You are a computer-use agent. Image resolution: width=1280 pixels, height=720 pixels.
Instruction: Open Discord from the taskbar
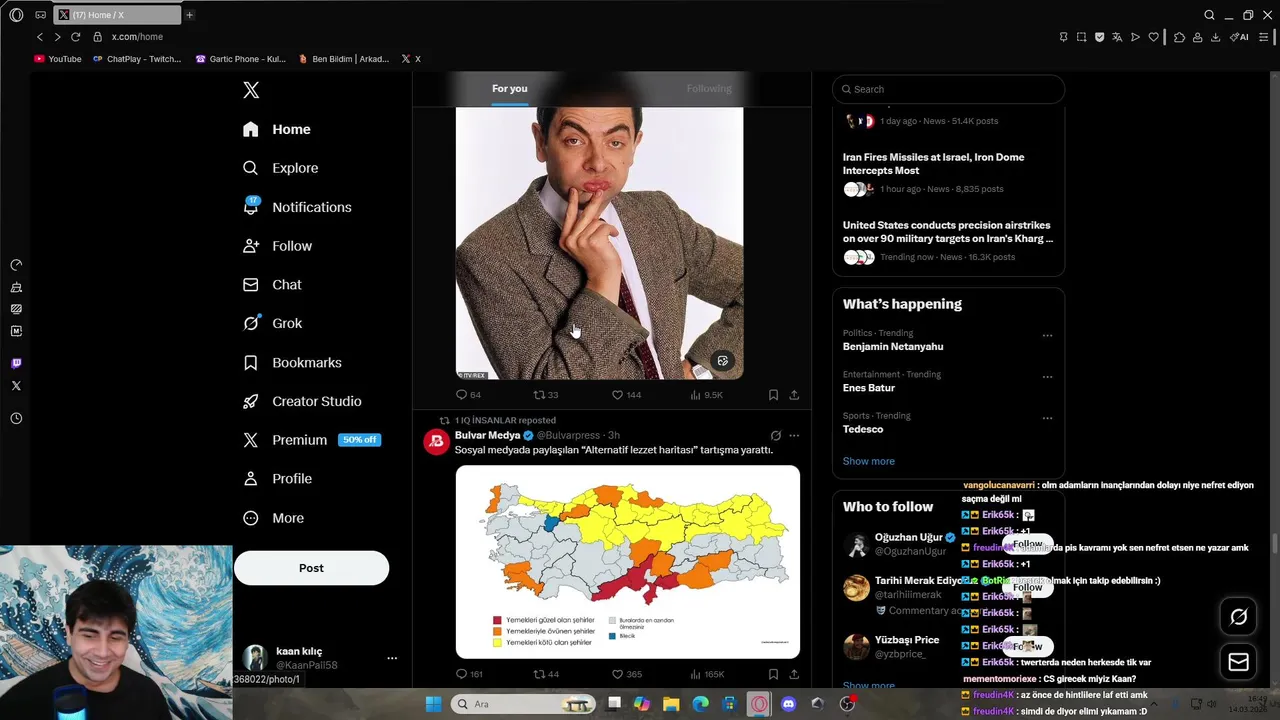pyautogui.click(x=788, y=704)
